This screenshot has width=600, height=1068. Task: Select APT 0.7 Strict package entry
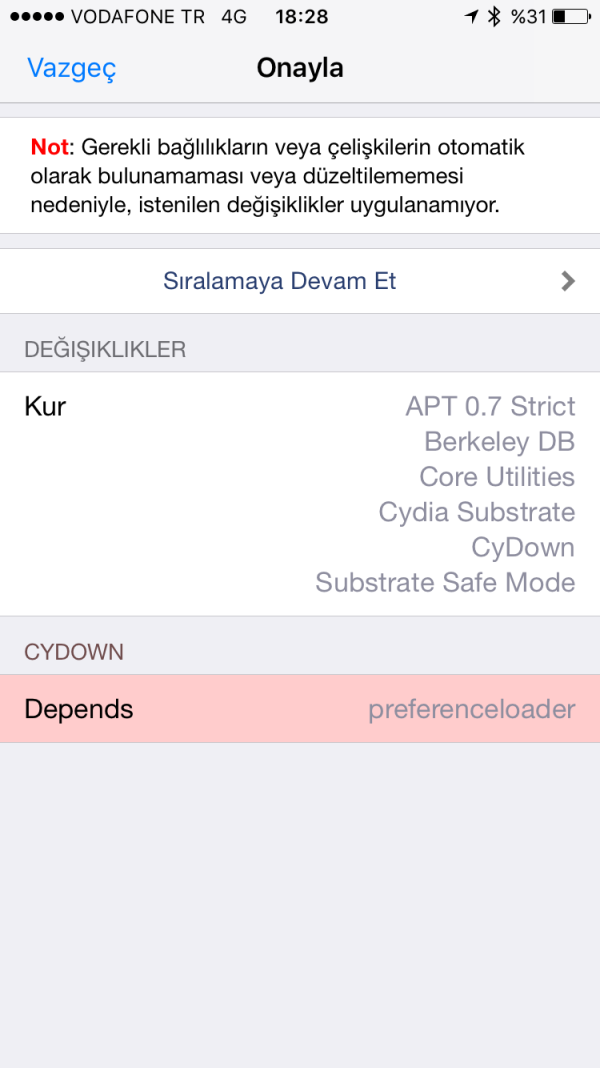click(x=490, y=406)
